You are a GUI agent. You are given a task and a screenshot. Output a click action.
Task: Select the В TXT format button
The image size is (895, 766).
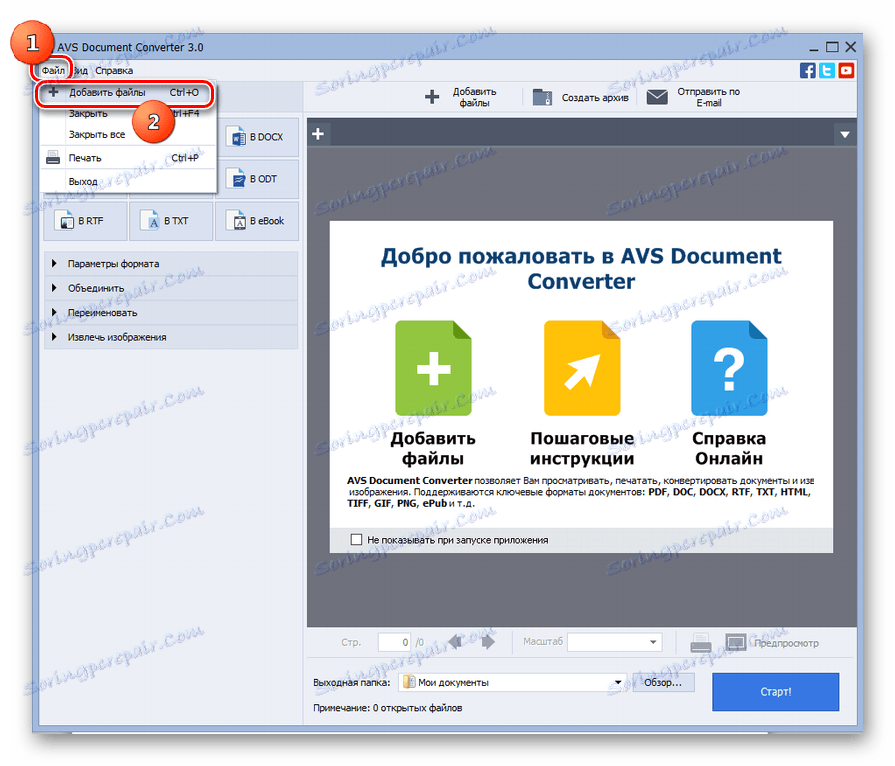171,221
